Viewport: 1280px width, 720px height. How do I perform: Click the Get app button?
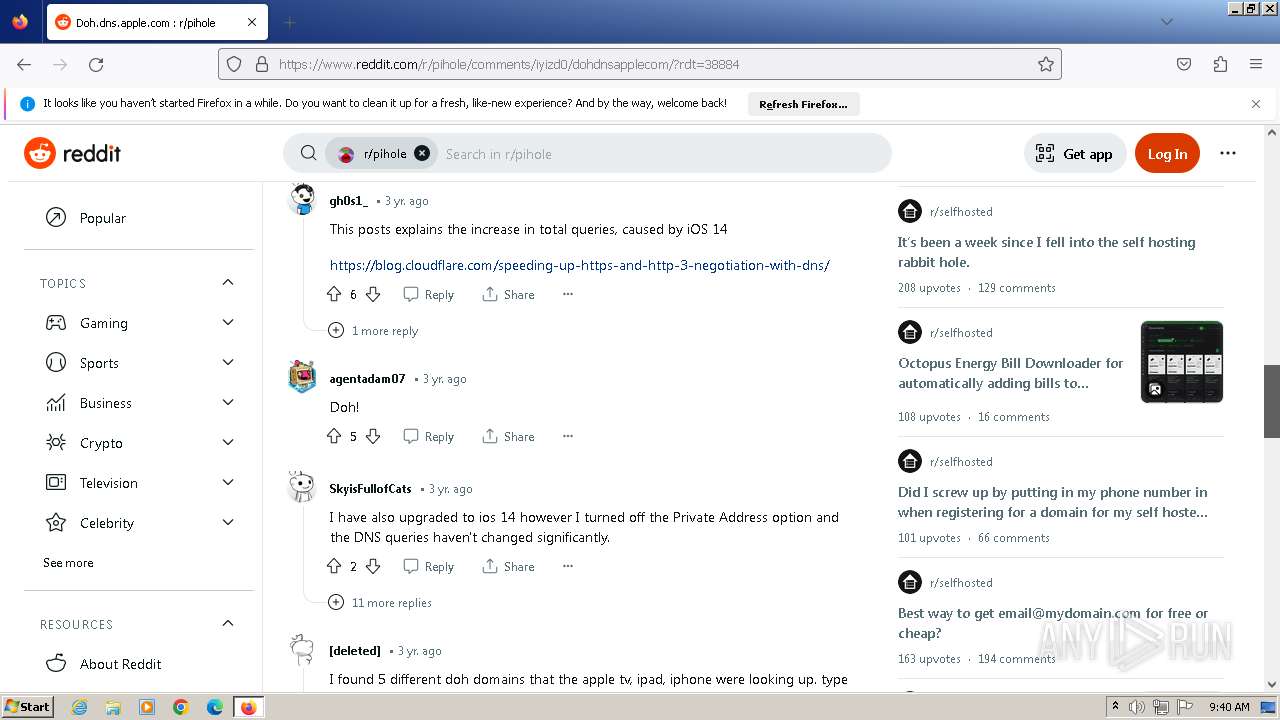(x=1075, y=153)
